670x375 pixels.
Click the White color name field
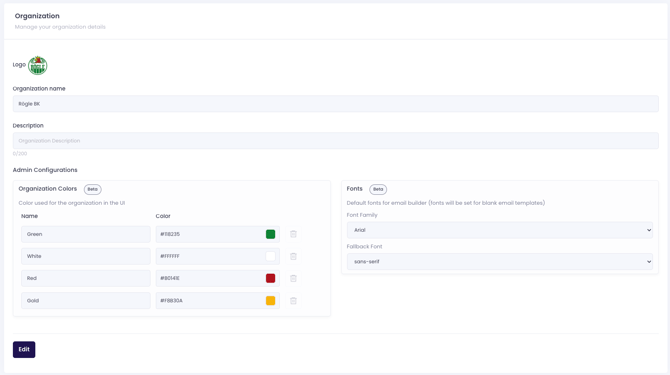pos(86,256)
